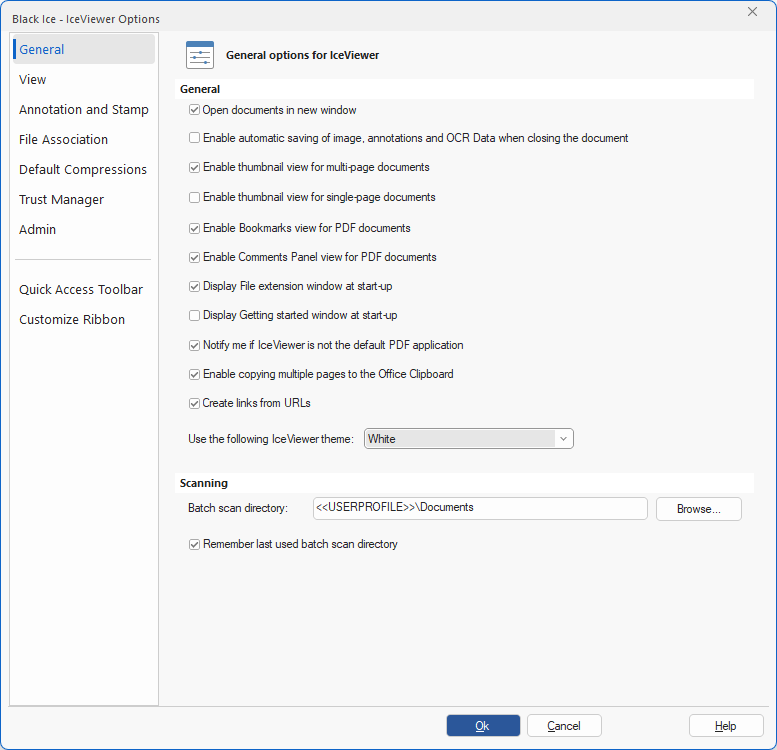Enable automatic saving when closing document
This screenshot has width=777, height=750.
click(x=195, y=138)
